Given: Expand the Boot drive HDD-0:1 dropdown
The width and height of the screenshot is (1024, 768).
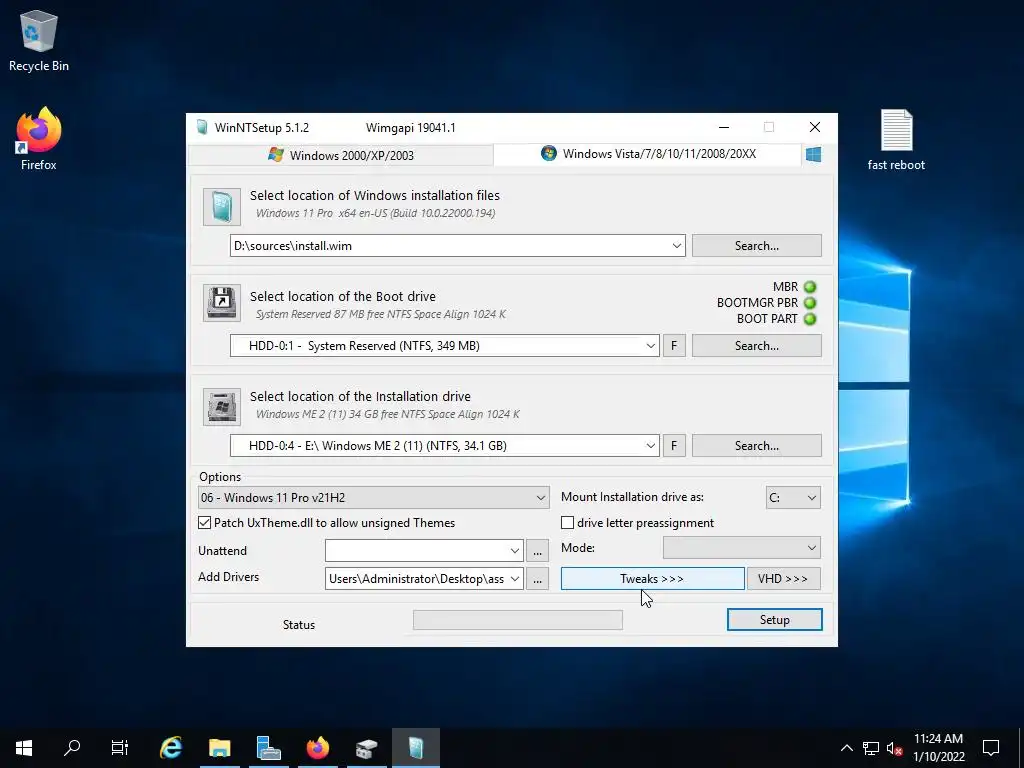Looking at the screenshot, I should coord(650,346).
